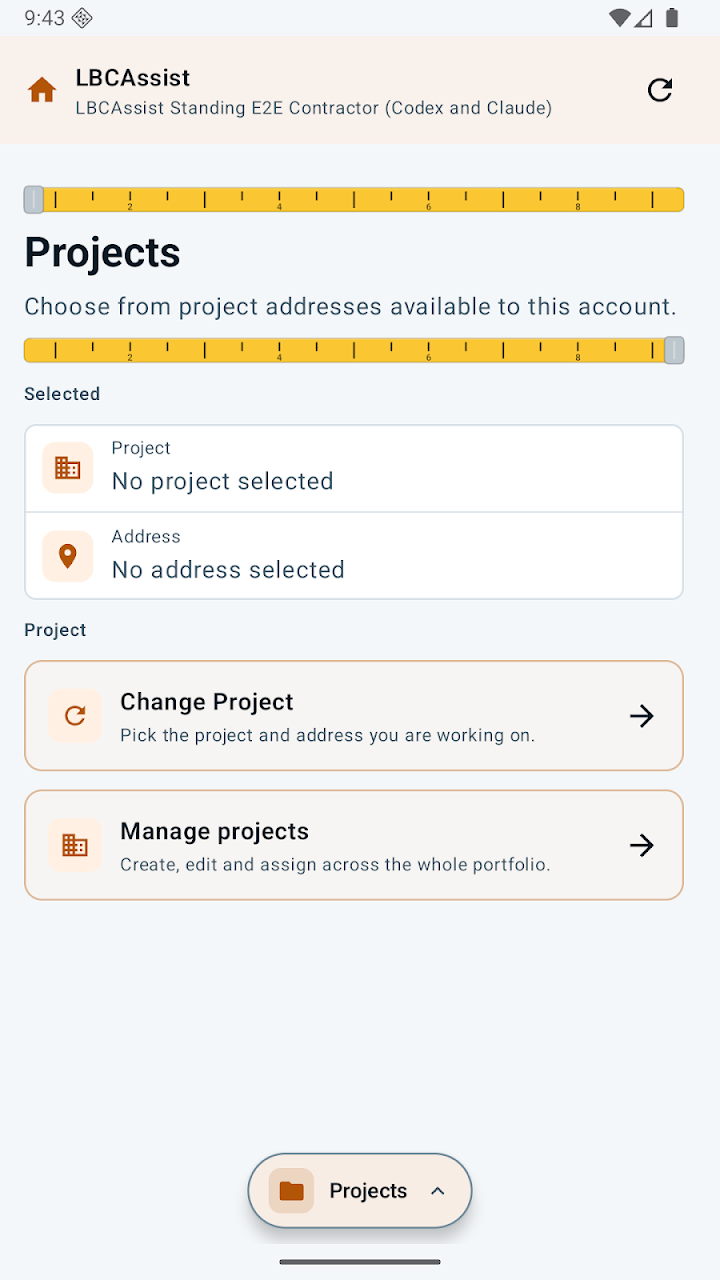Tap the building icon on Manage projects card

point(75,845)
